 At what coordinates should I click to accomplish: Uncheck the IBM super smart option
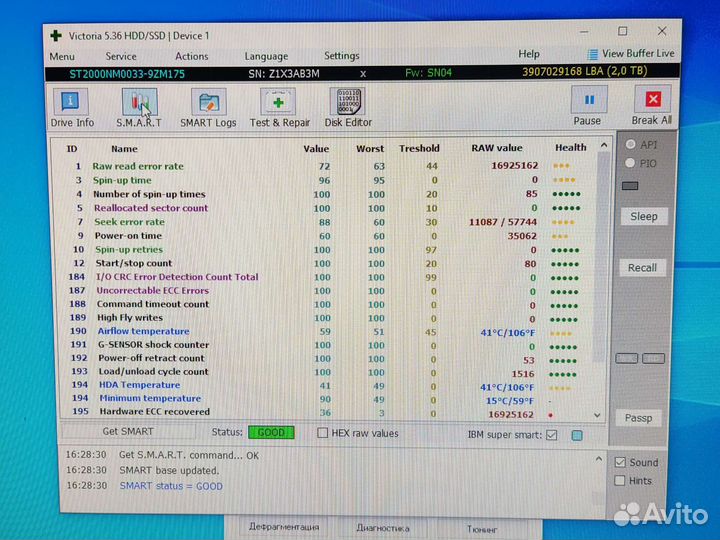pos(551,435)
